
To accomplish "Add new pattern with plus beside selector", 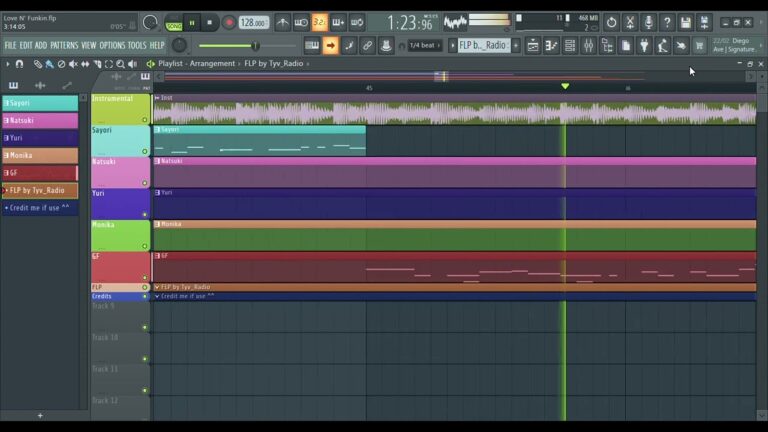I will (x=516, y=46).
